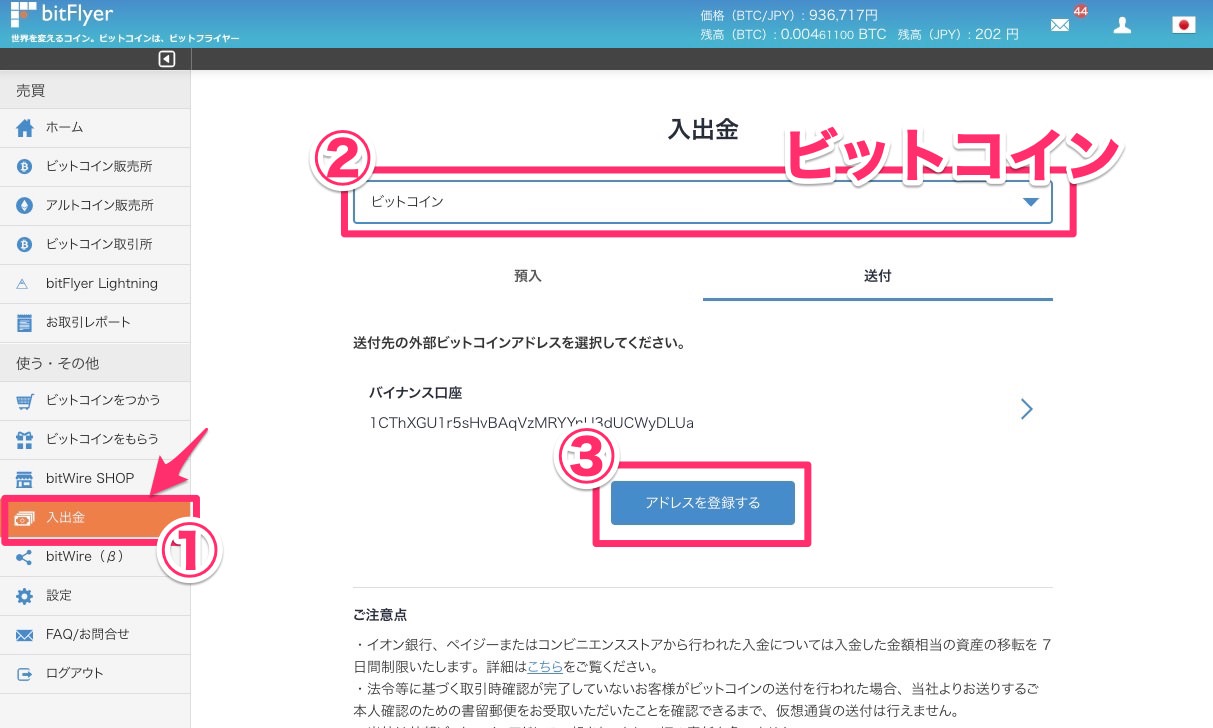The height and width of the screenshot is (728, 1213).
Task: Open ホーム from the sidebar
Action: click(x=64, y=128)
